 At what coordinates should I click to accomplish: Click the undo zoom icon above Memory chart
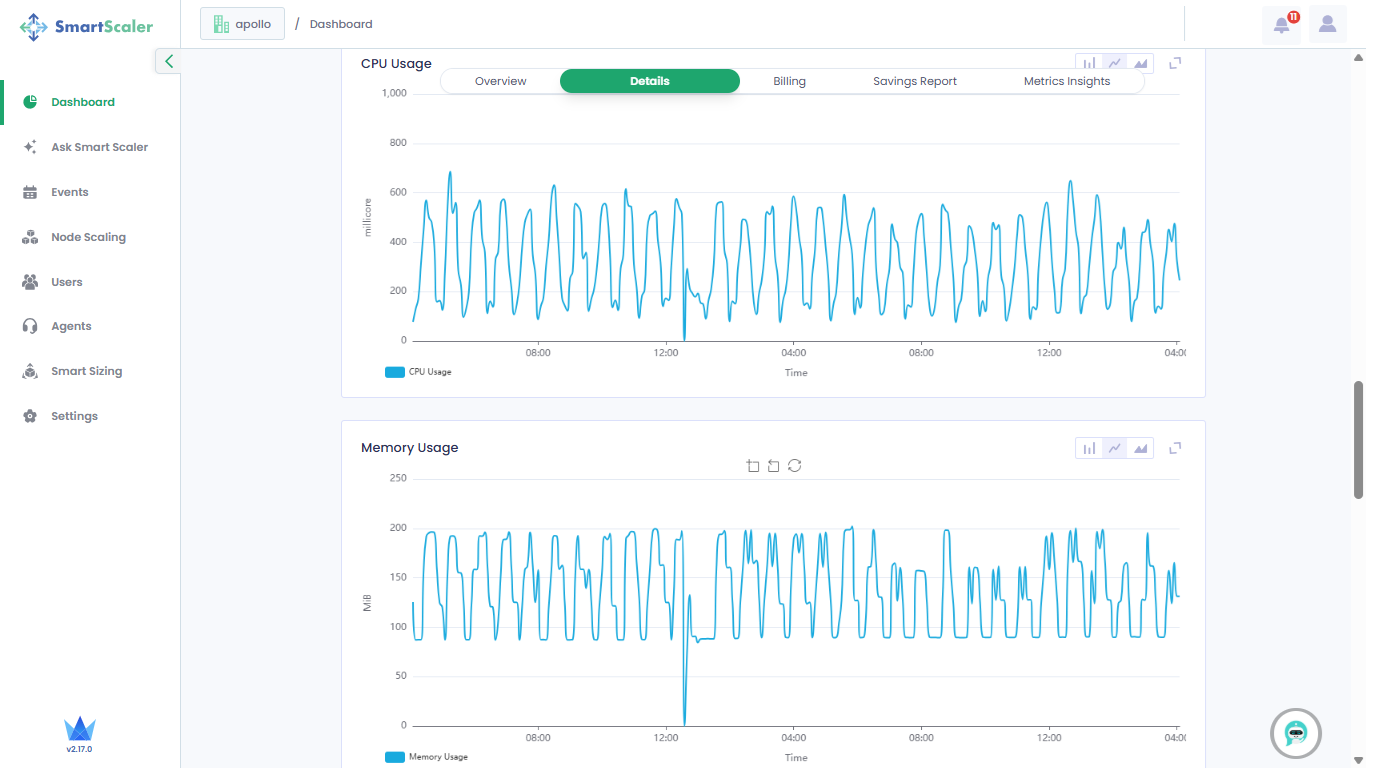773,466
